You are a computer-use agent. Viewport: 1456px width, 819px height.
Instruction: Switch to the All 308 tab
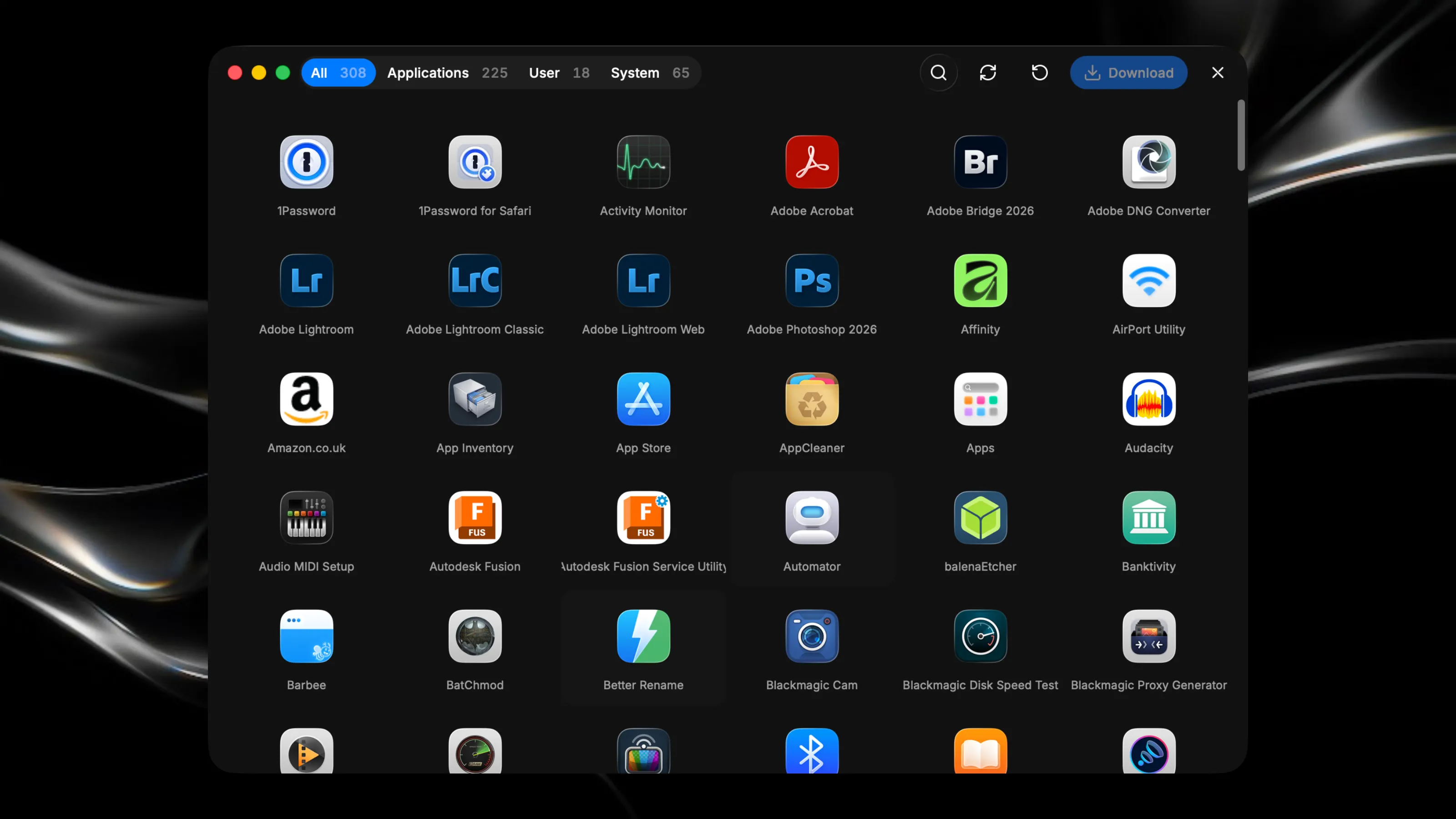[x=338, y=73]
